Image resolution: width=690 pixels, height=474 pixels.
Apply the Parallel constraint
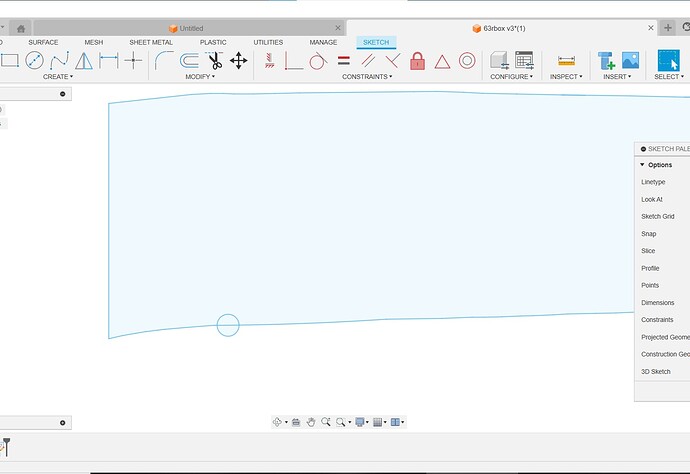tap(368, 61)
